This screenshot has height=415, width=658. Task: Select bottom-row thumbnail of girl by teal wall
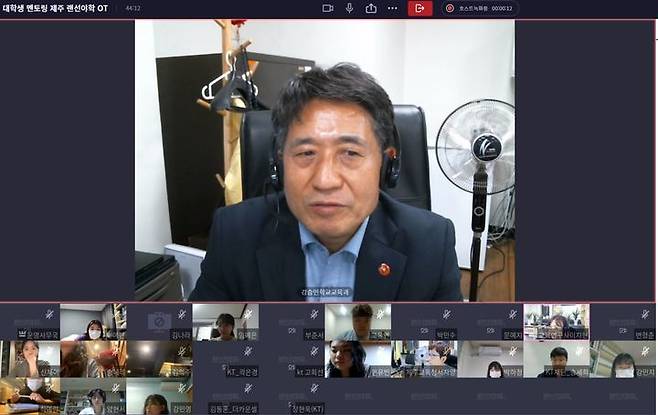tap(159, 396)
